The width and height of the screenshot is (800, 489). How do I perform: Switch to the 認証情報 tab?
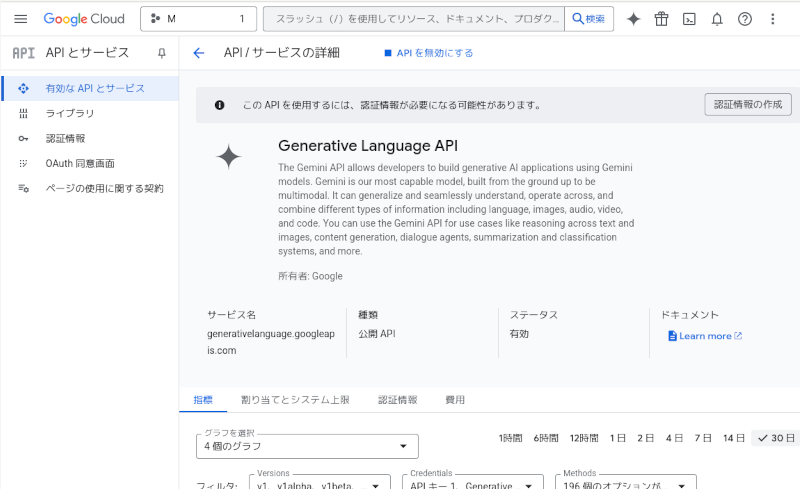pyautogui.click(x=397, y=400)
